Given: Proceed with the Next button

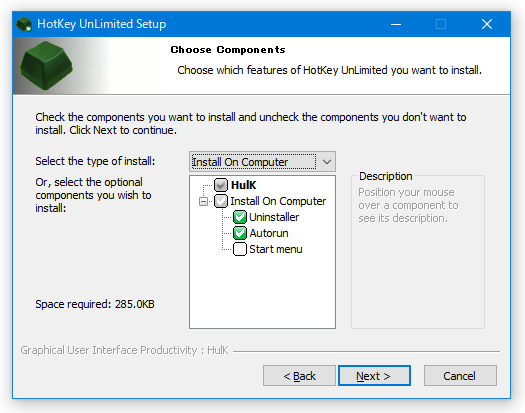Looking at the screenshot, I should pos(374,376).
